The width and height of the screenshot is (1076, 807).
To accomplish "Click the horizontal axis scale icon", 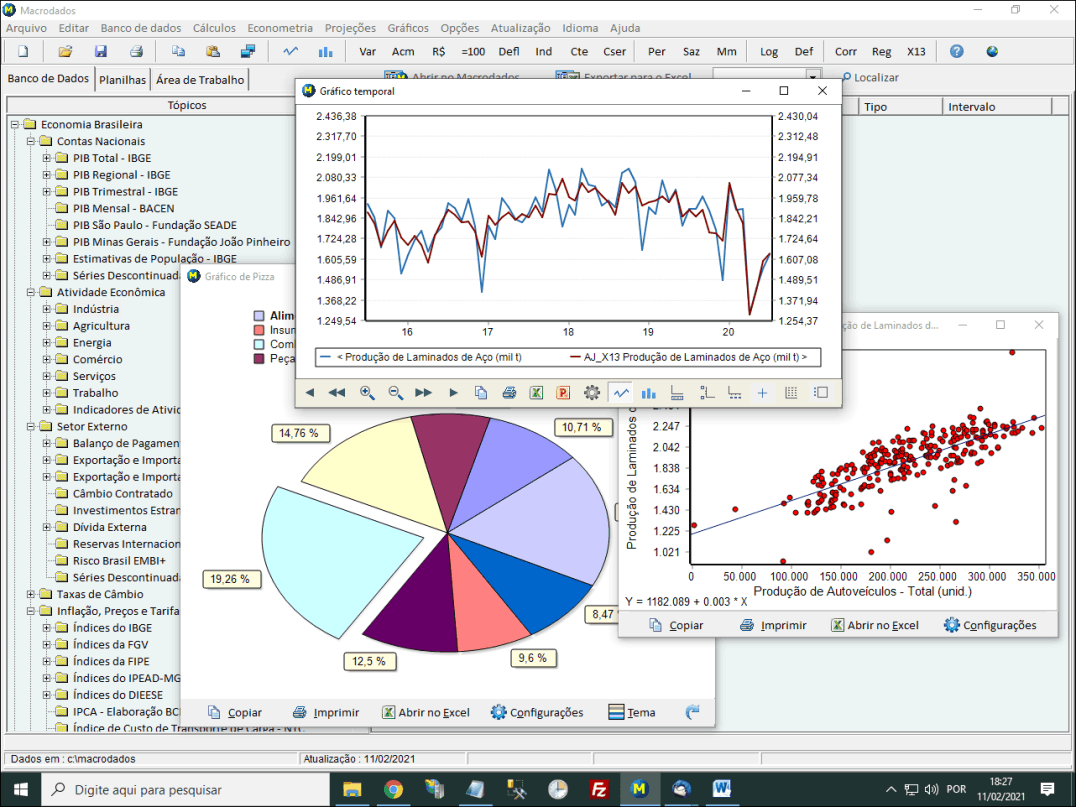I will click(x=677, y=393).
